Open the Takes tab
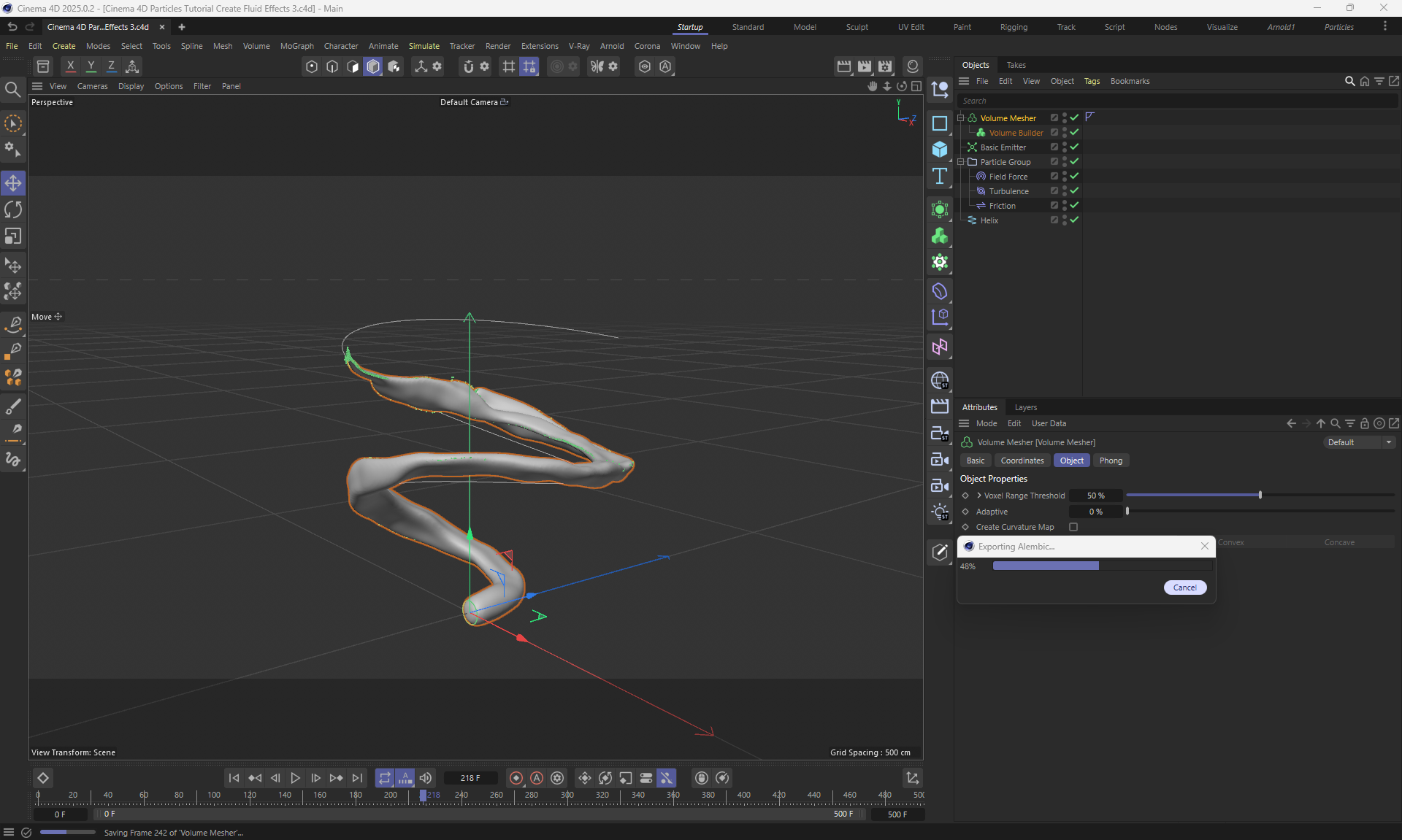Screen dimensions: 1402x840 (1016, 65)
